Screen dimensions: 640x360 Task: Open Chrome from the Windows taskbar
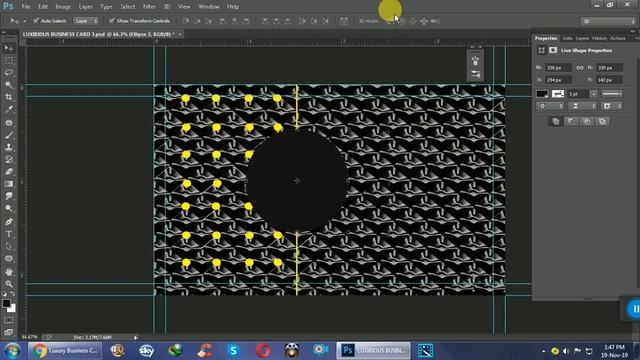(65, 351)
